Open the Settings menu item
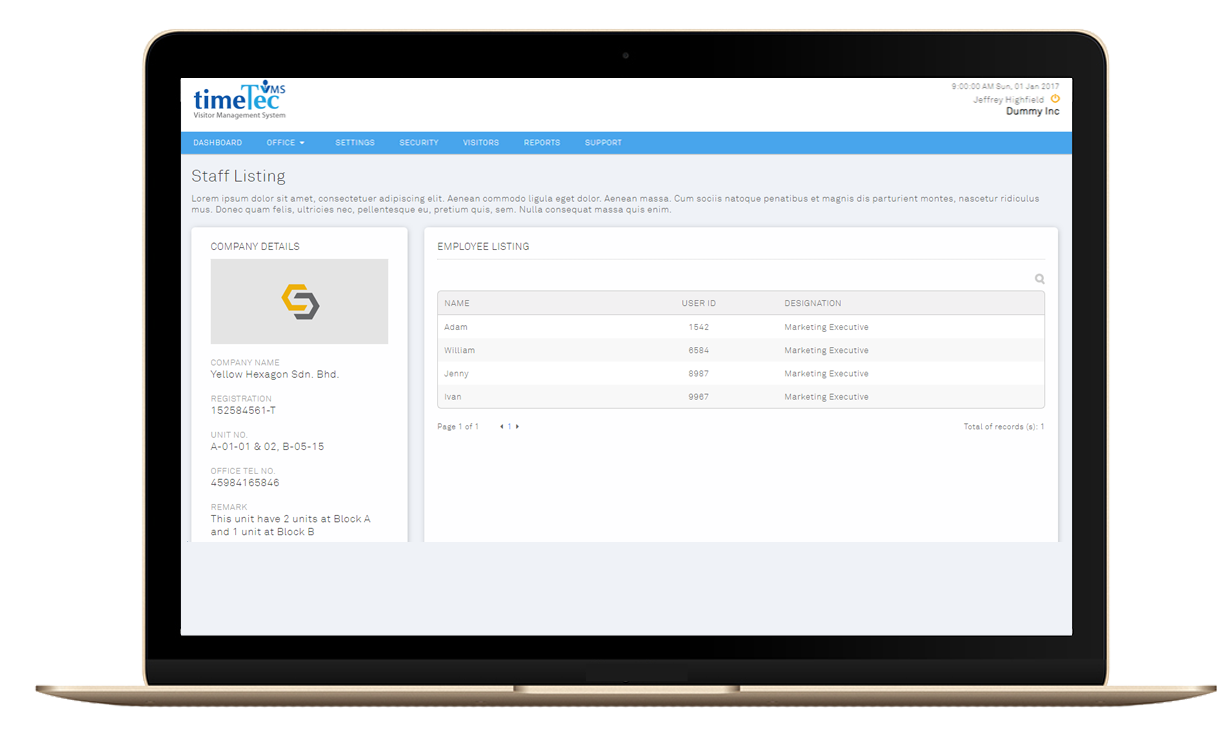1217x729 pixels. click(355, 143)
